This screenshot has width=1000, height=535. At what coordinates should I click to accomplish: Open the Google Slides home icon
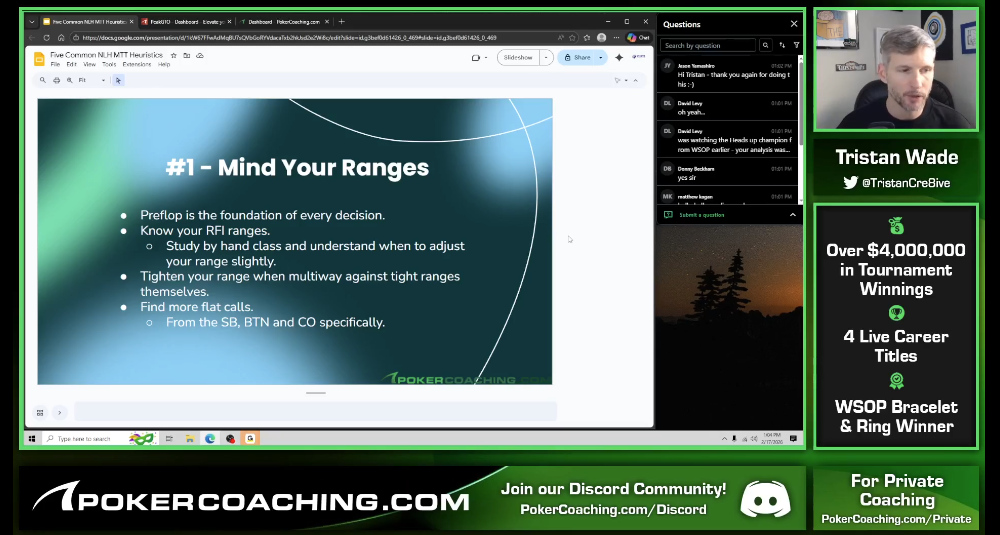(x=40, y=59)
